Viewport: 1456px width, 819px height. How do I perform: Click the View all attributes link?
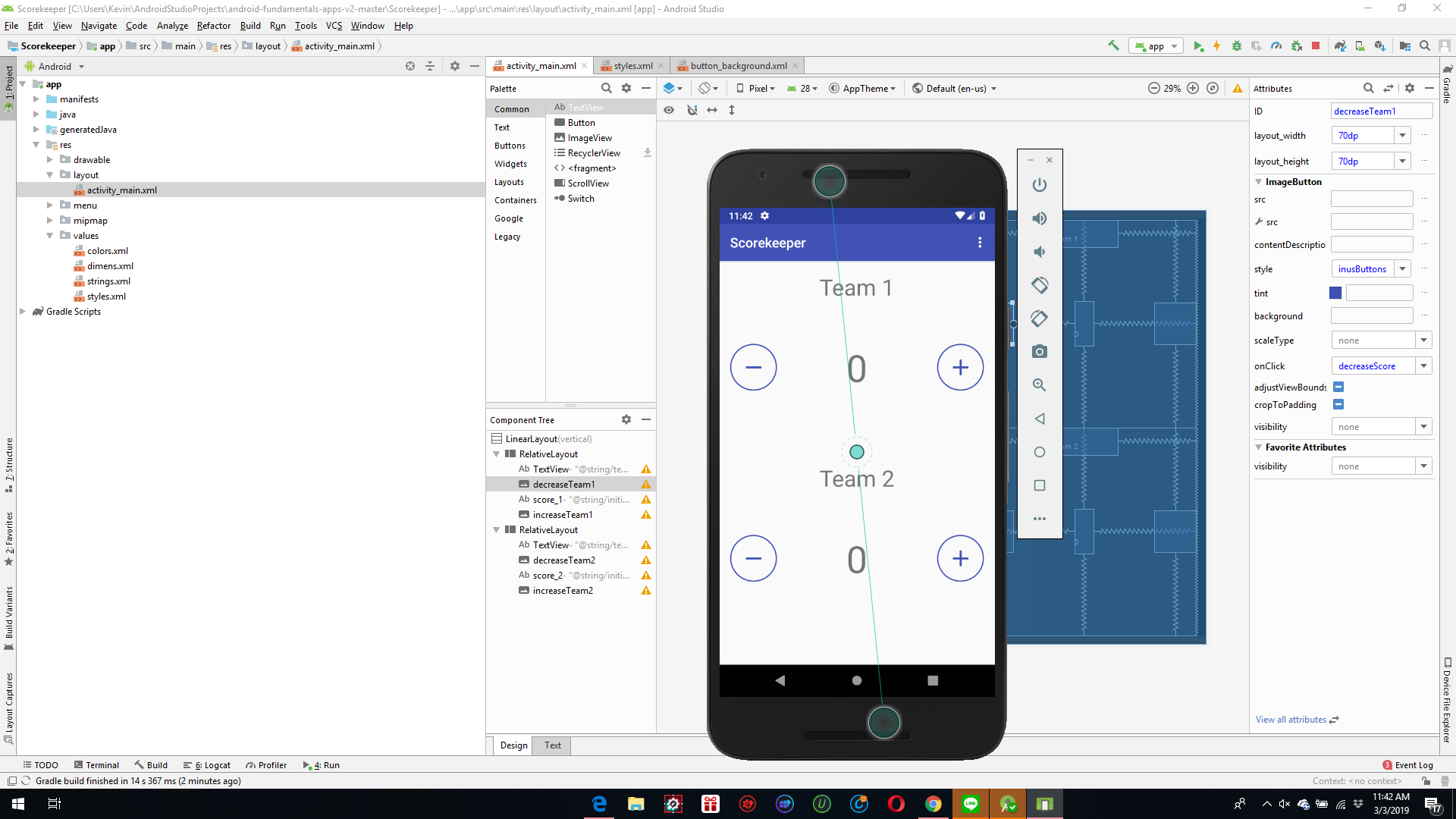1291,720
